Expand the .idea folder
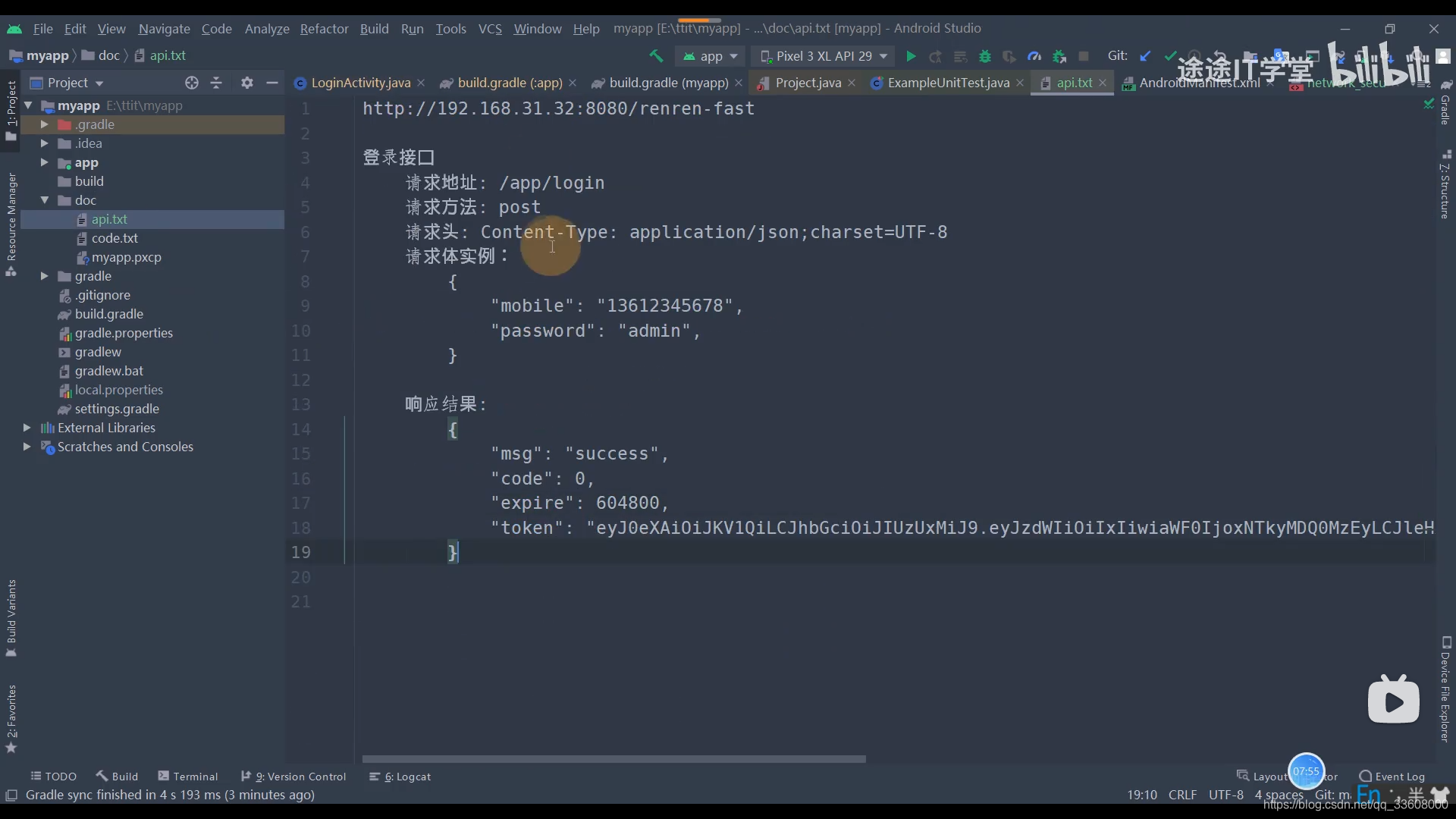 44,143
